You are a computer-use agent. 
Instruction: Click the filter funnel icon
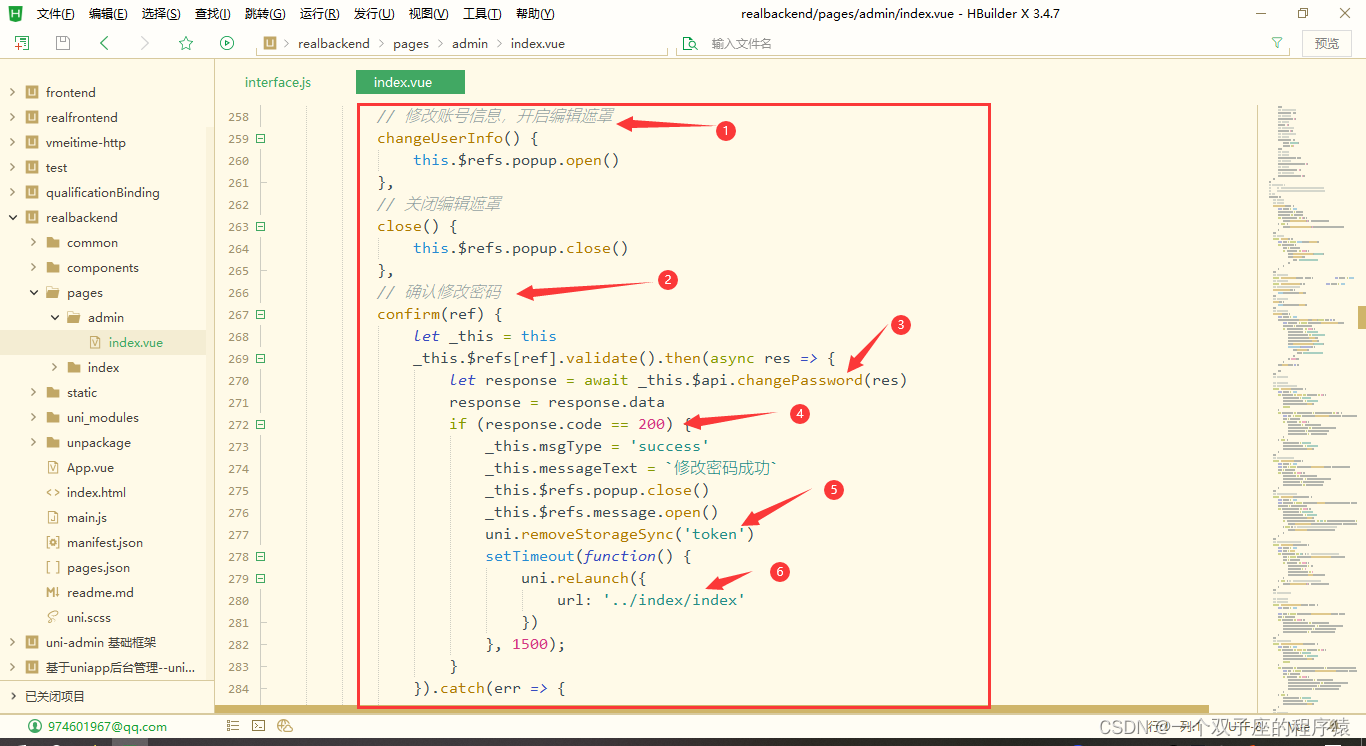(x=1277, y=43)
